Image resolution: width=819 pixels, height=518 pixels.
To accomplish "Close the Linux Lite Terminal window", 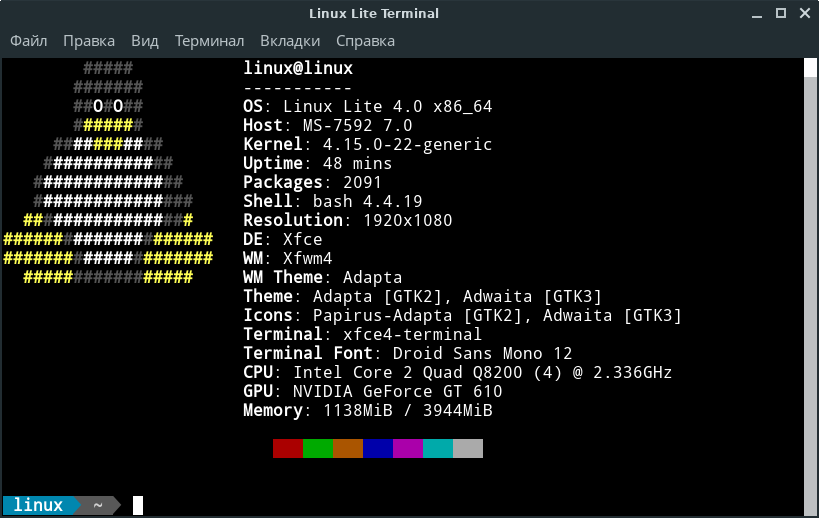I will pos(805,13).
